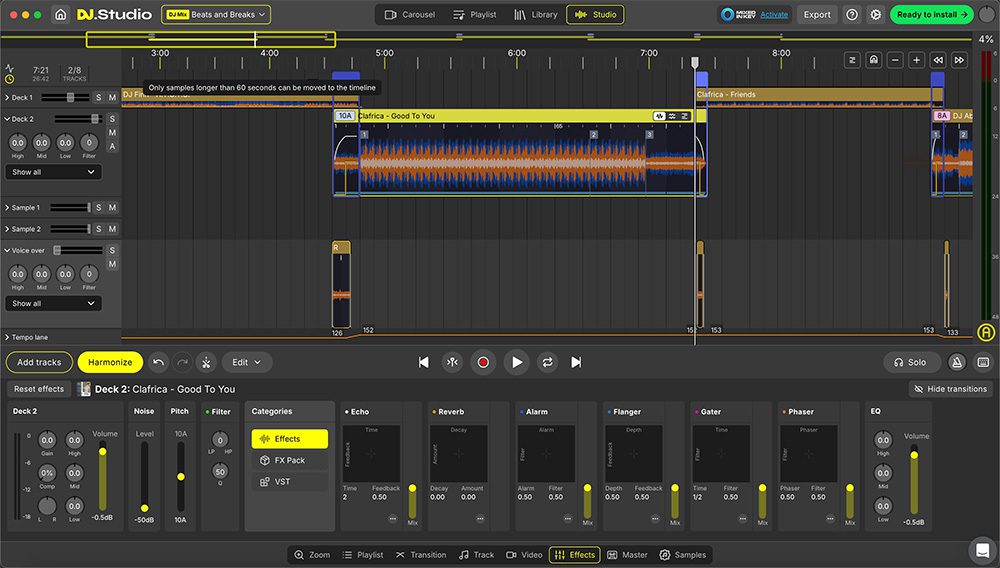Click the Harmonize button
The height and width of the screenshot is (568, 1000).
click(x=110, y=362)
